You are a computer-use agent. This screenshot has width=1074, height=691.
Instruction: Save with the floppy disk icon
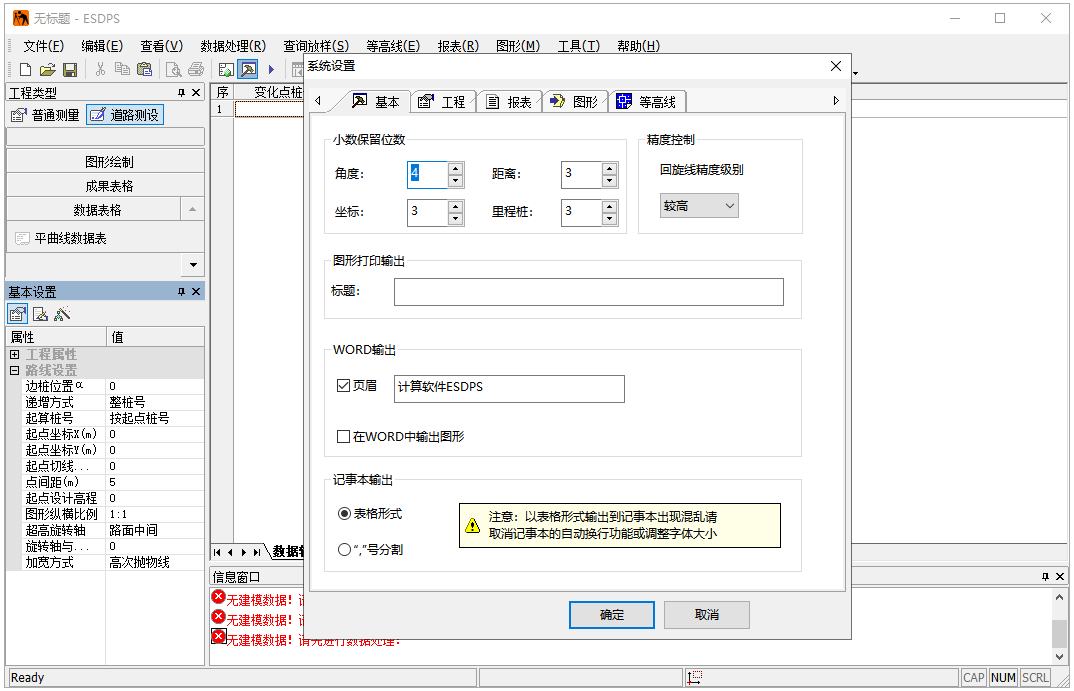point(70,69)
